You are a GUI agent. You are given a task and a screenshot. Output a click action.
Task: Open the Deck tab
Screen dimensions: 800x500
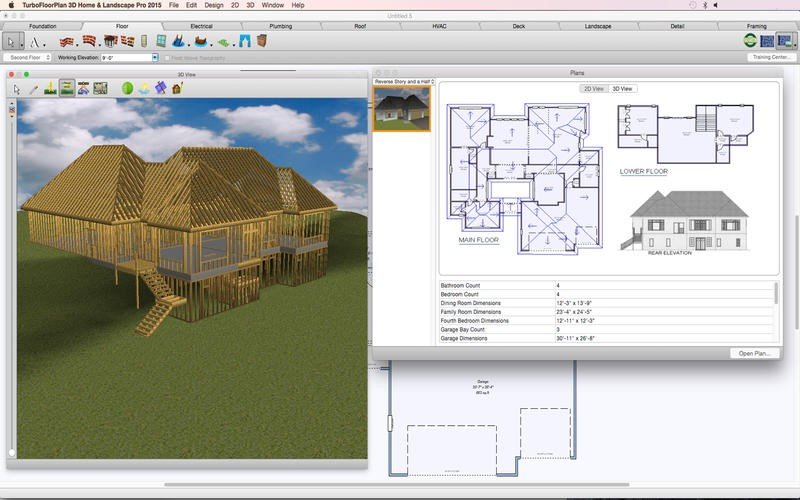coord(519,26)
